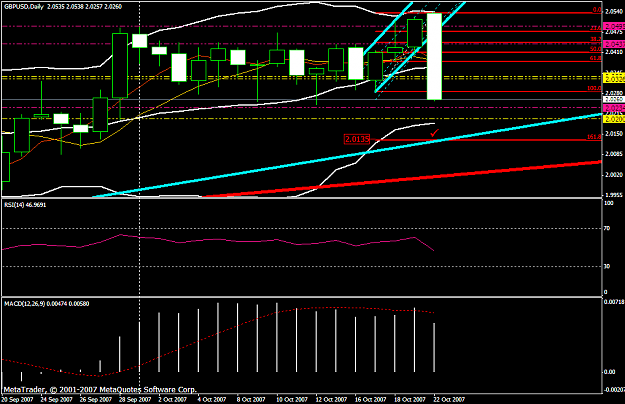
Task: Select the red 2.0135 price label box
Action: [x=357, y=139]
